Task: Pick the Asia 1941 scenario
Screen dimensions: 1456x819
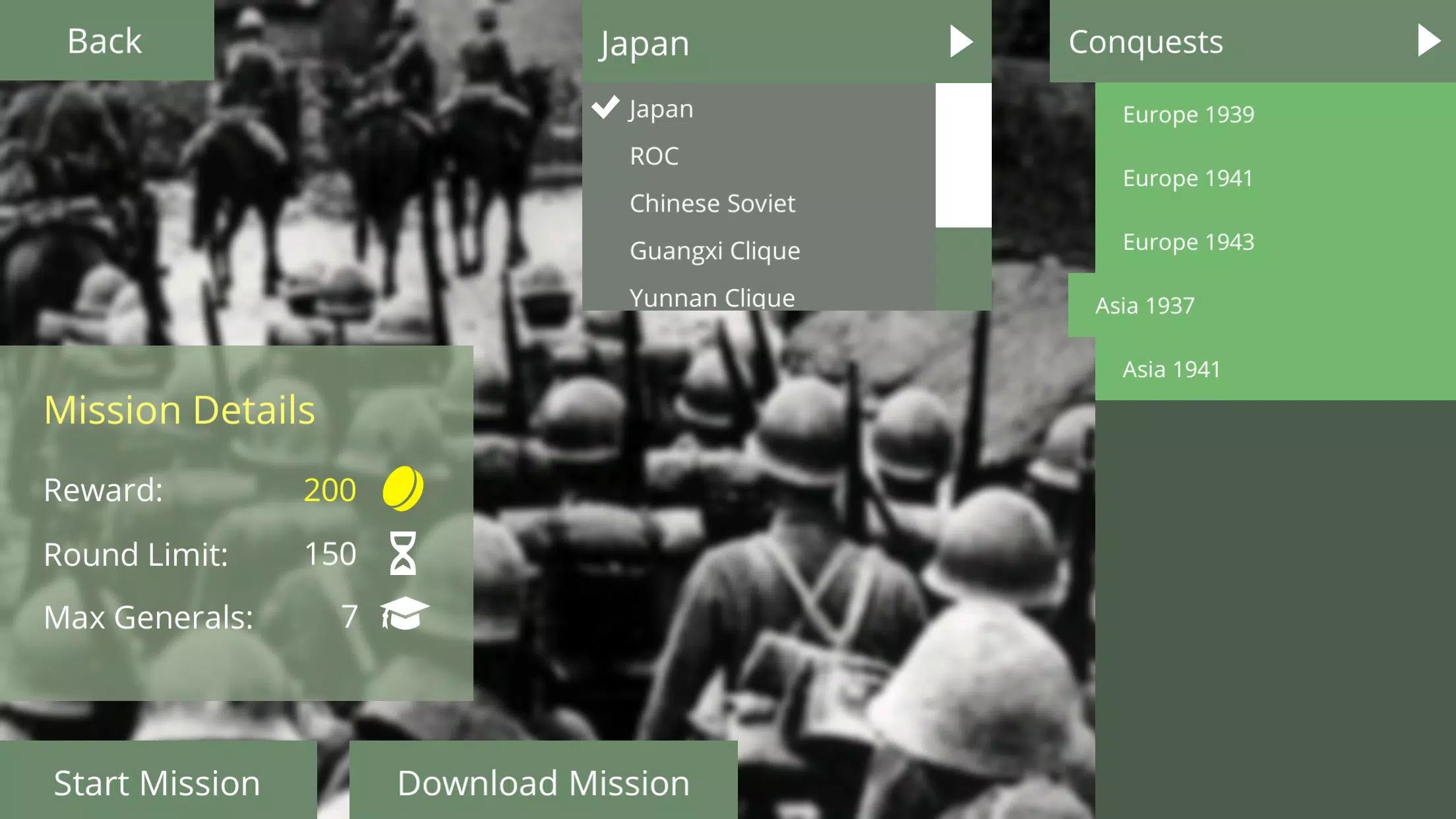Action: 1171,370
